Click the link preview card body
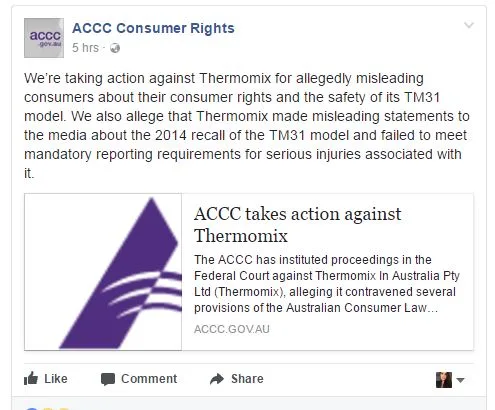 tap(249, 272)
